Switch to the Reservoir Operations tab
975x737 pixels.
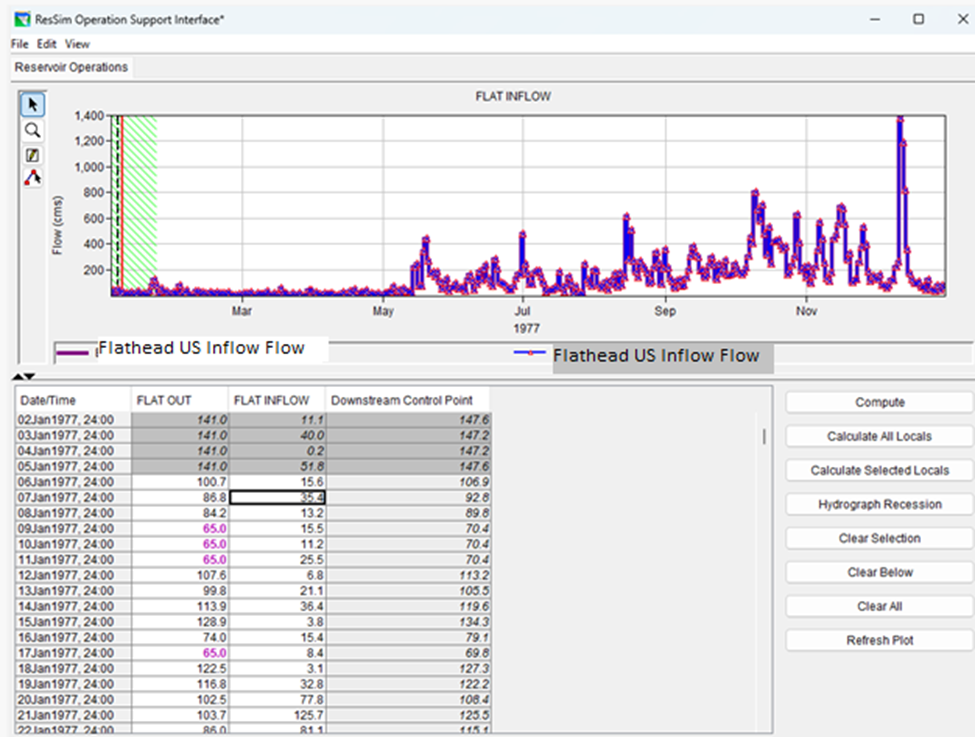tap(71, 67)
